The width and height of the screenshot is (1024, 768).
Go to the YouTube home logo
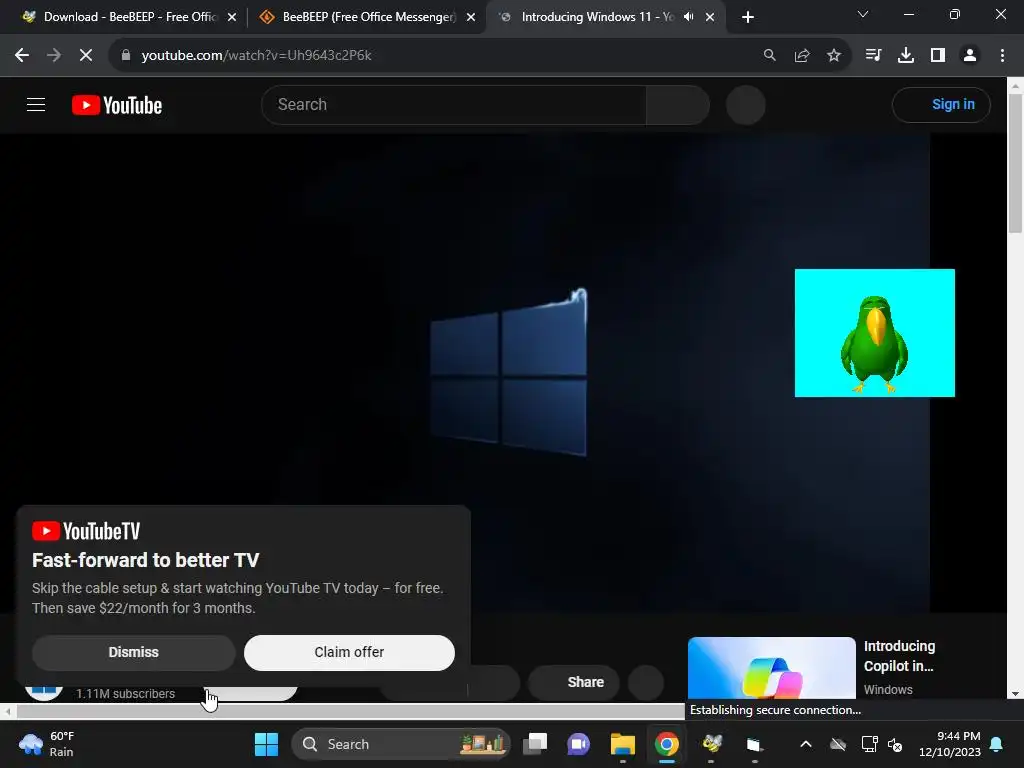117,105
